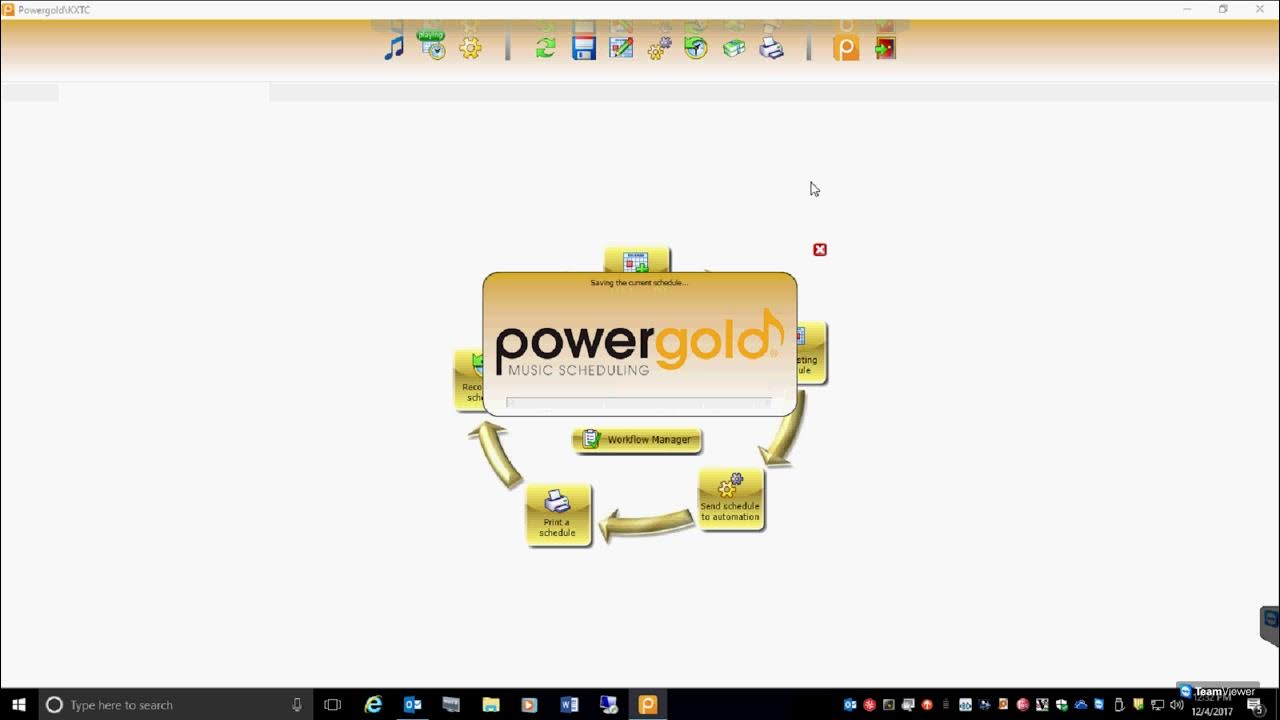Switch to Powergold taskbar button
The height and width of the screenshot is (720, 1280).
pyautogui.click(x=648, y=705)
